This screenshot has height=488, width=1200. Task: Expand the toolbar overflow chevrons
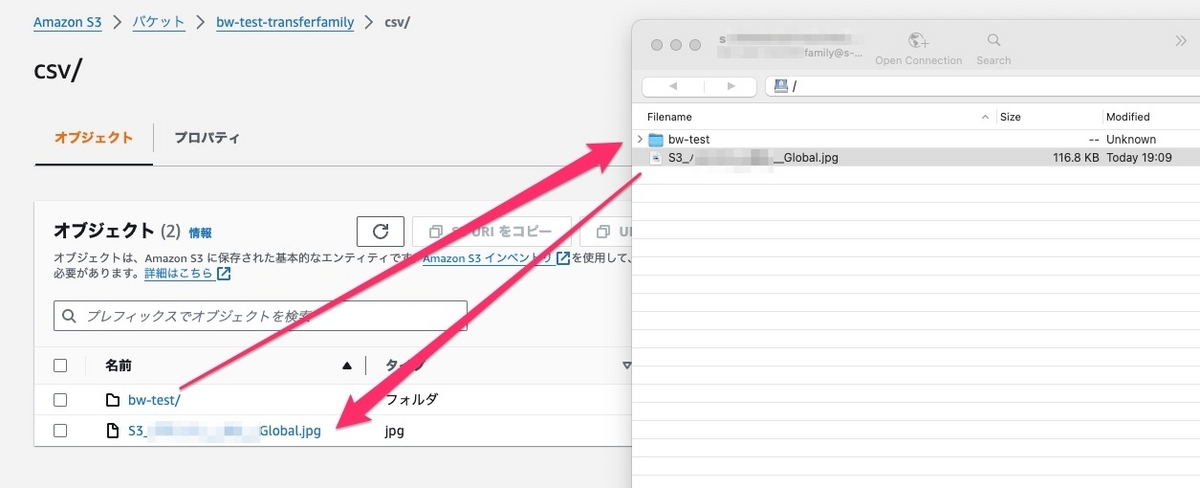[x=1180, y=41]
